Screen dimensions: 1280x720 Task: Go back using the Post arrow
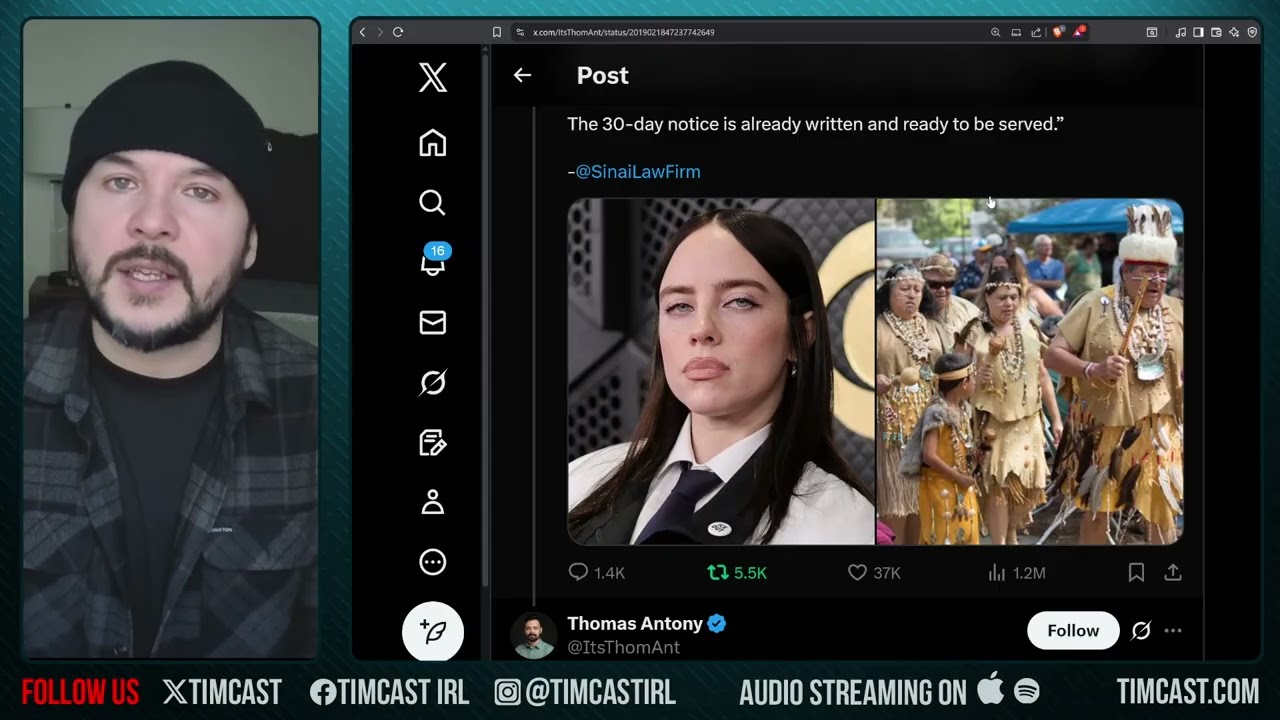(522, 75)
